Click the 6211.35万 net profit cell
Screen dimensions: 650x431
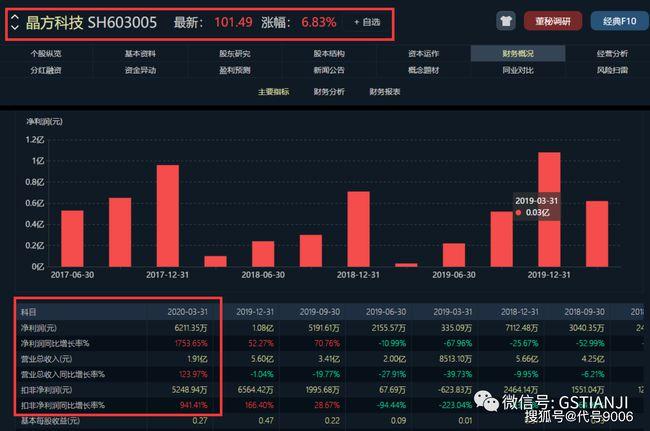tap(191, 328)
